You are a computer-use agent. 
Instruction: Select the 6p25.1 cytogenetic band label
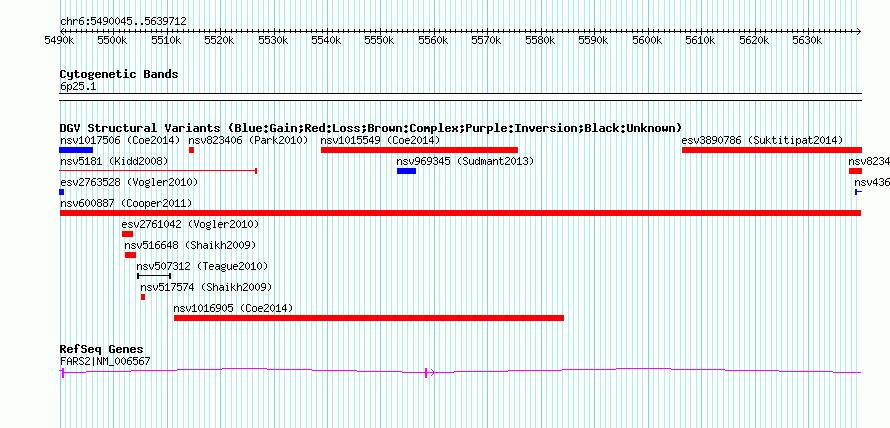(x=78, y=86)
